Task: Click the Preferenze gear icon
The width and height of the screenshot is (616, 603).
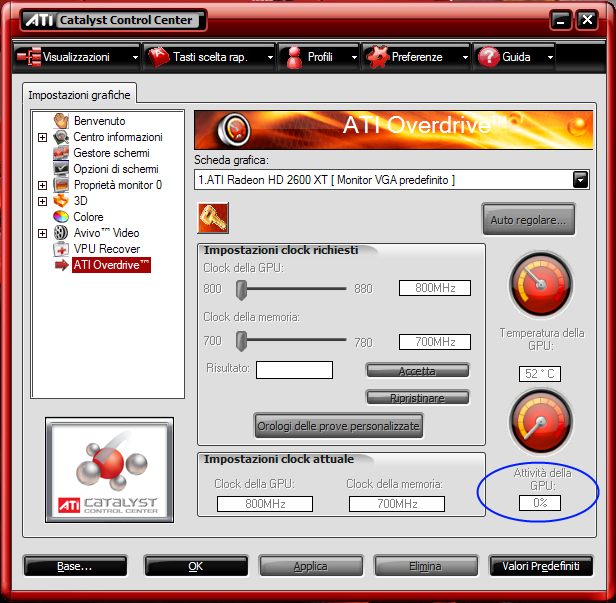Action: pyautogui.click(x=378, y=57)
